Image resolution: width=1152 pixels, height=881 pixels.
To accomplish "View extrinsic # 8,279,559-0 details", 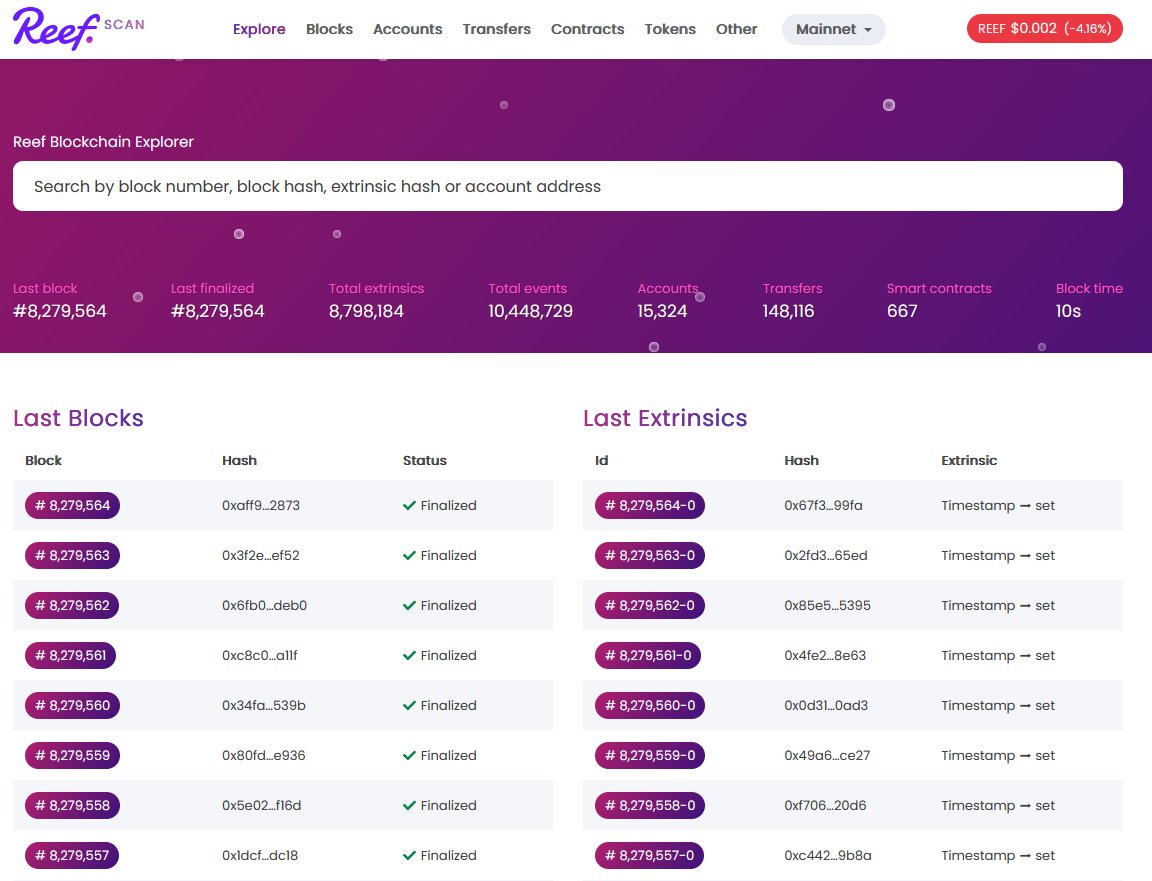I will click(x=649, y=755).
